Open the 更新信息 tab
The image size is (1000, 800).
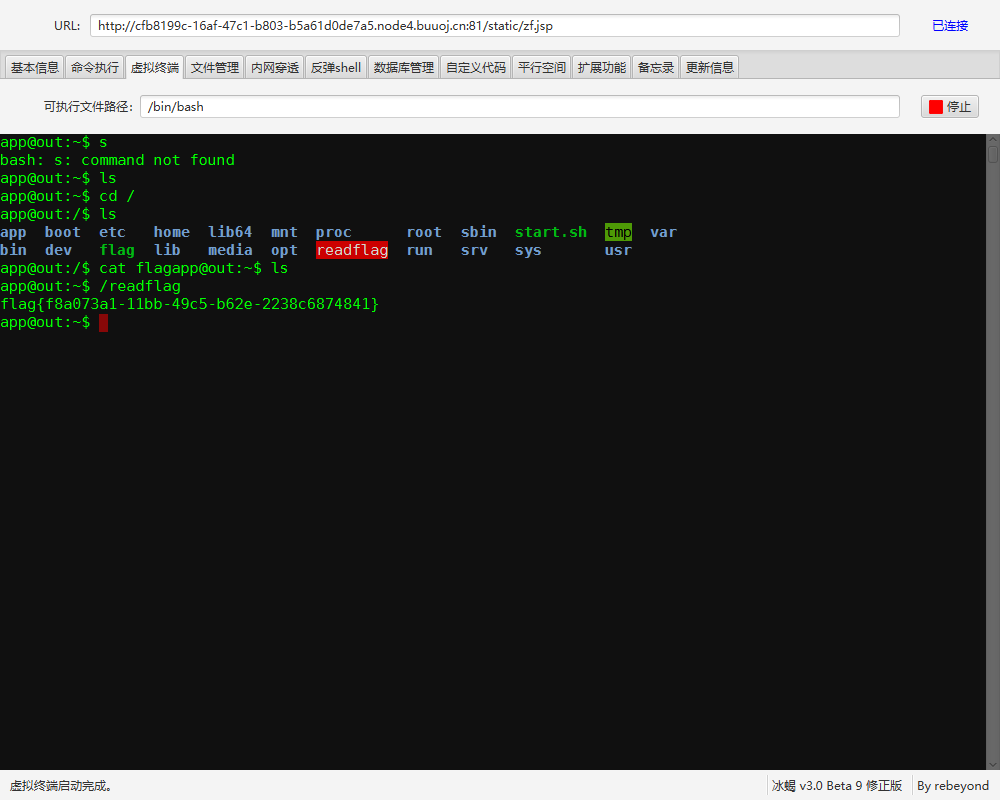[x=709, y=67]
